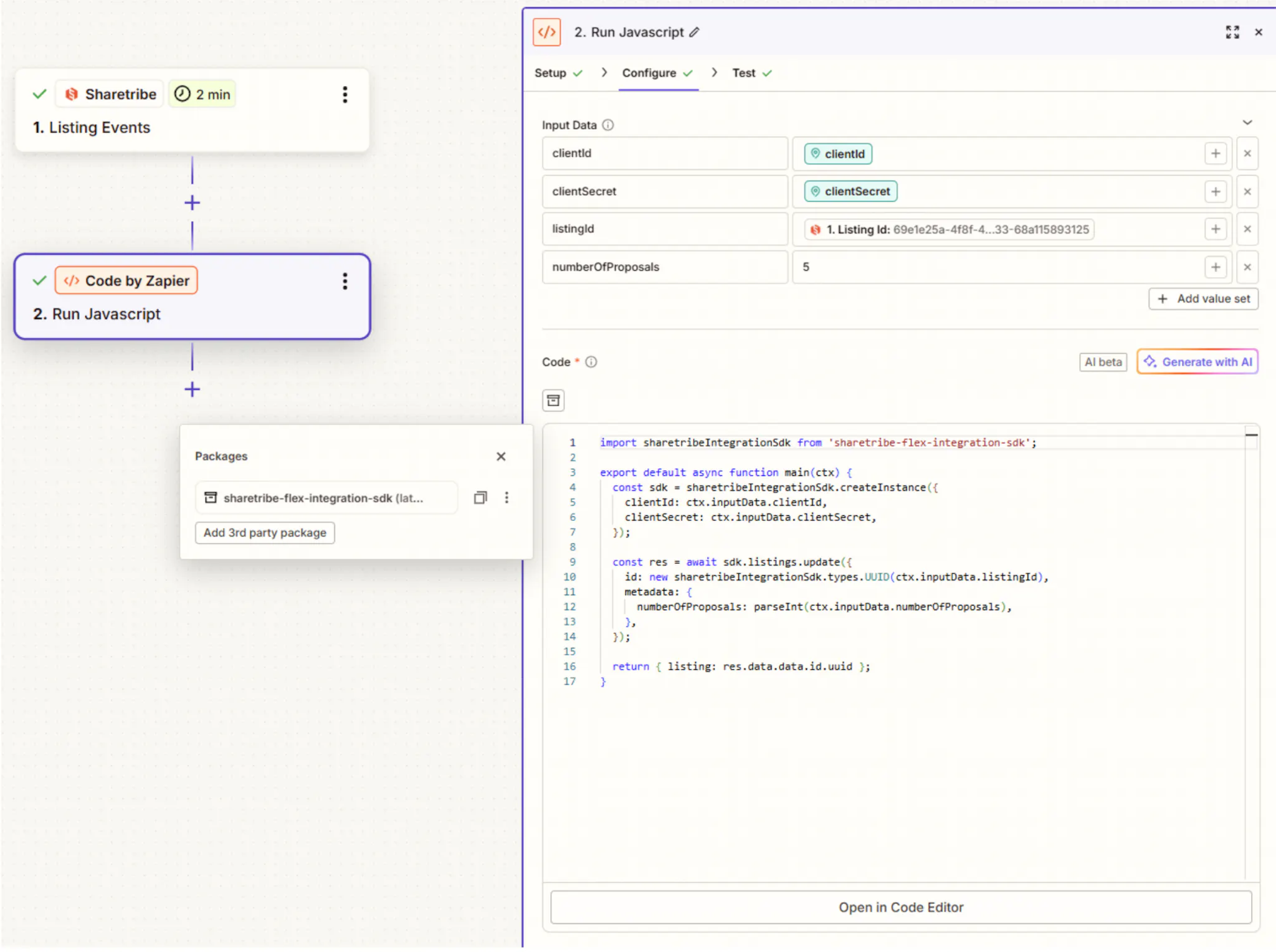Click code line 16 return statement
This screenshot has height=952, width=1276.
740,667
